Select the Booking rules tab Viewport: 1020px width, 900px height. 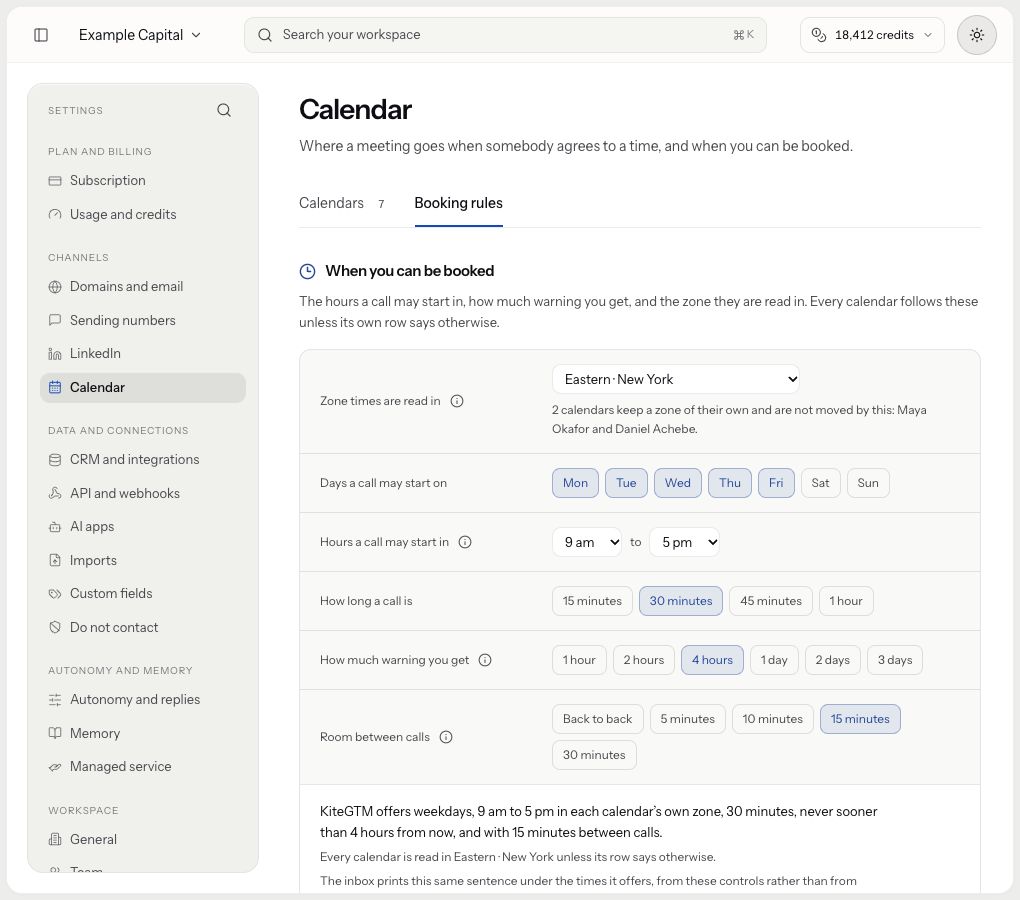459,204
